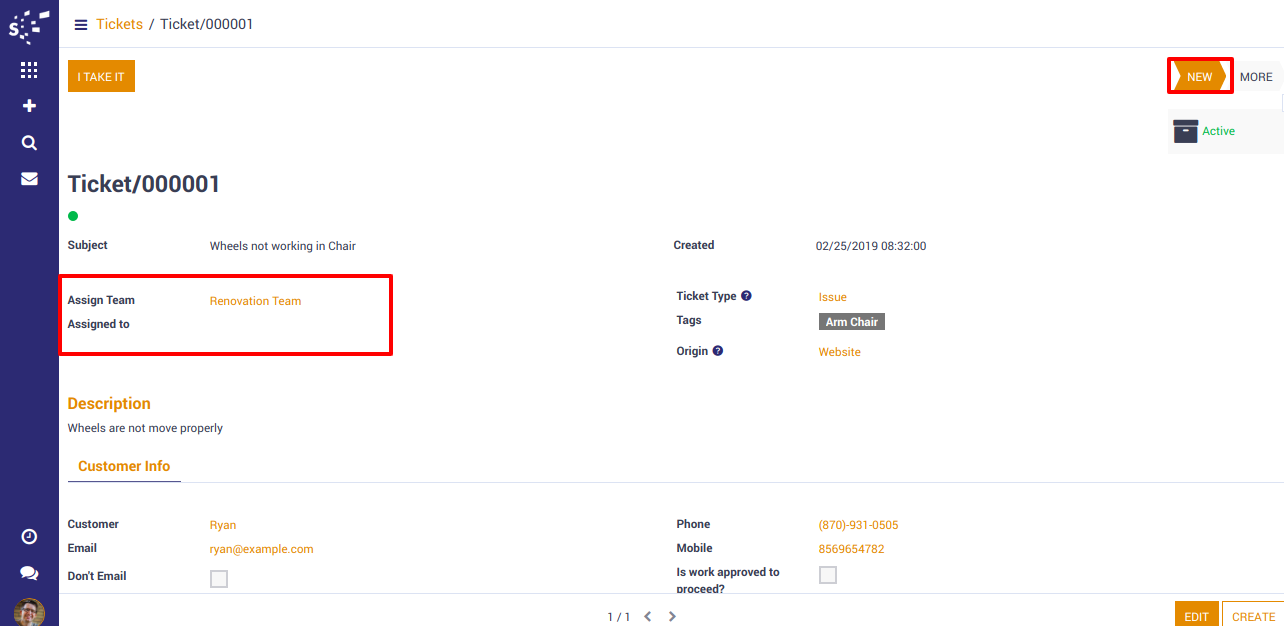The image size is (1284, 626).
Task: Expand the MORE stages dropdown
Action: click(1256, 77)
